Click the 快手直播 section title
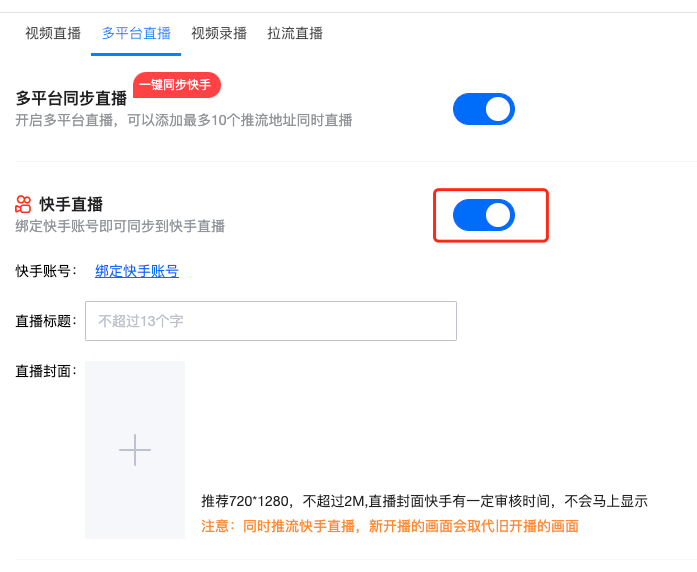Image resolution: width=697 pixels, height=572 pixels. pos(71,204)
